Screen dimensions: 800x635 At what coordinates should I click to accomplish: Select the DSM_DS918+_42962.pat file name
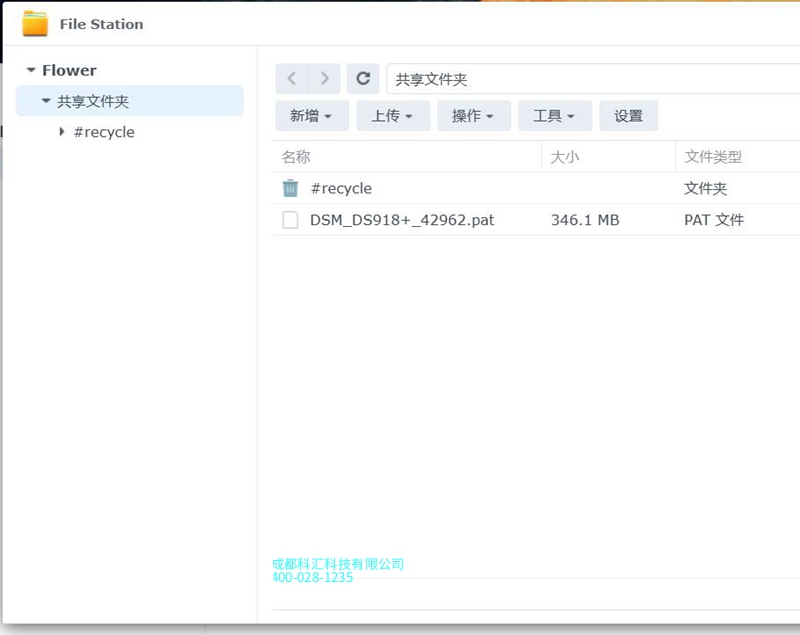point(402,220)
